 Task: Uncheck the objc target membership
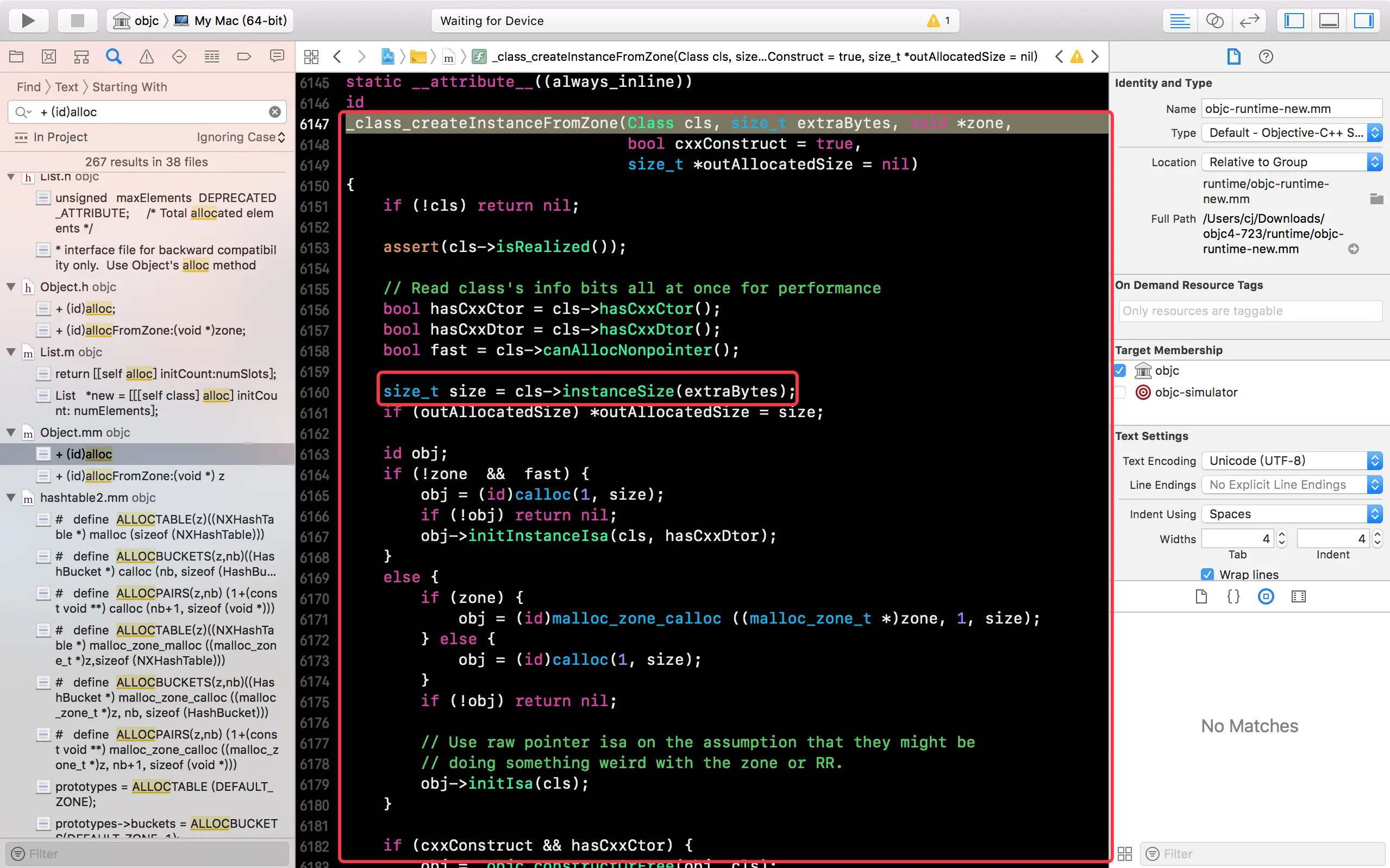click(1120, 371)
